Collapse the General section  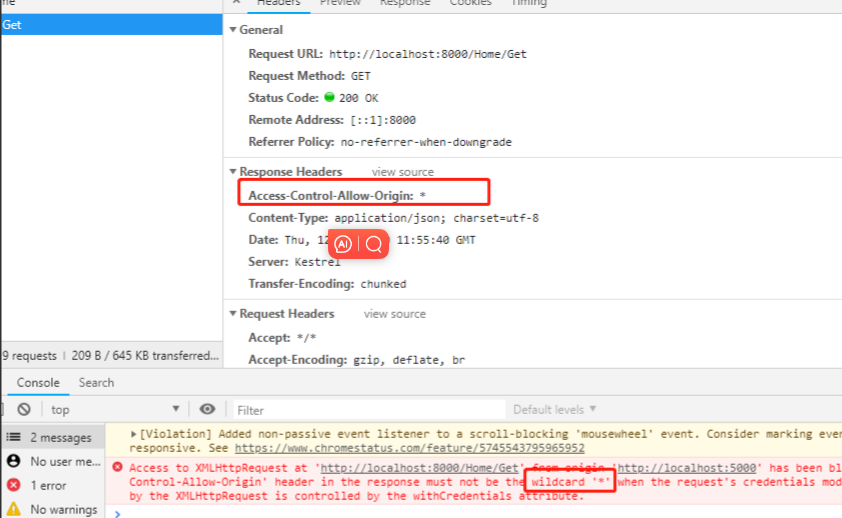coord(234,30)
